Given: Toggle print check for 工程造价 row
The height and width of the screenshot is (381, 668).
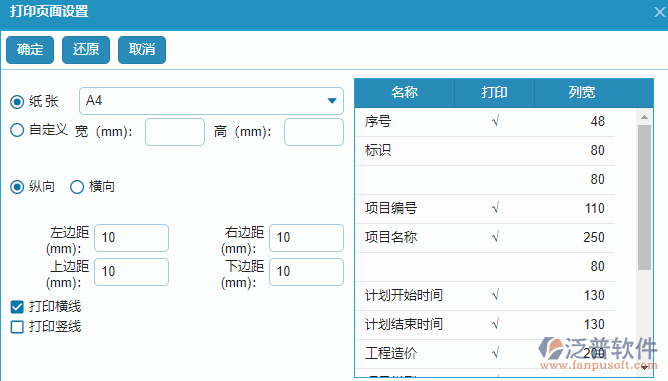Looking at the screenshot, I should (494, 354).
